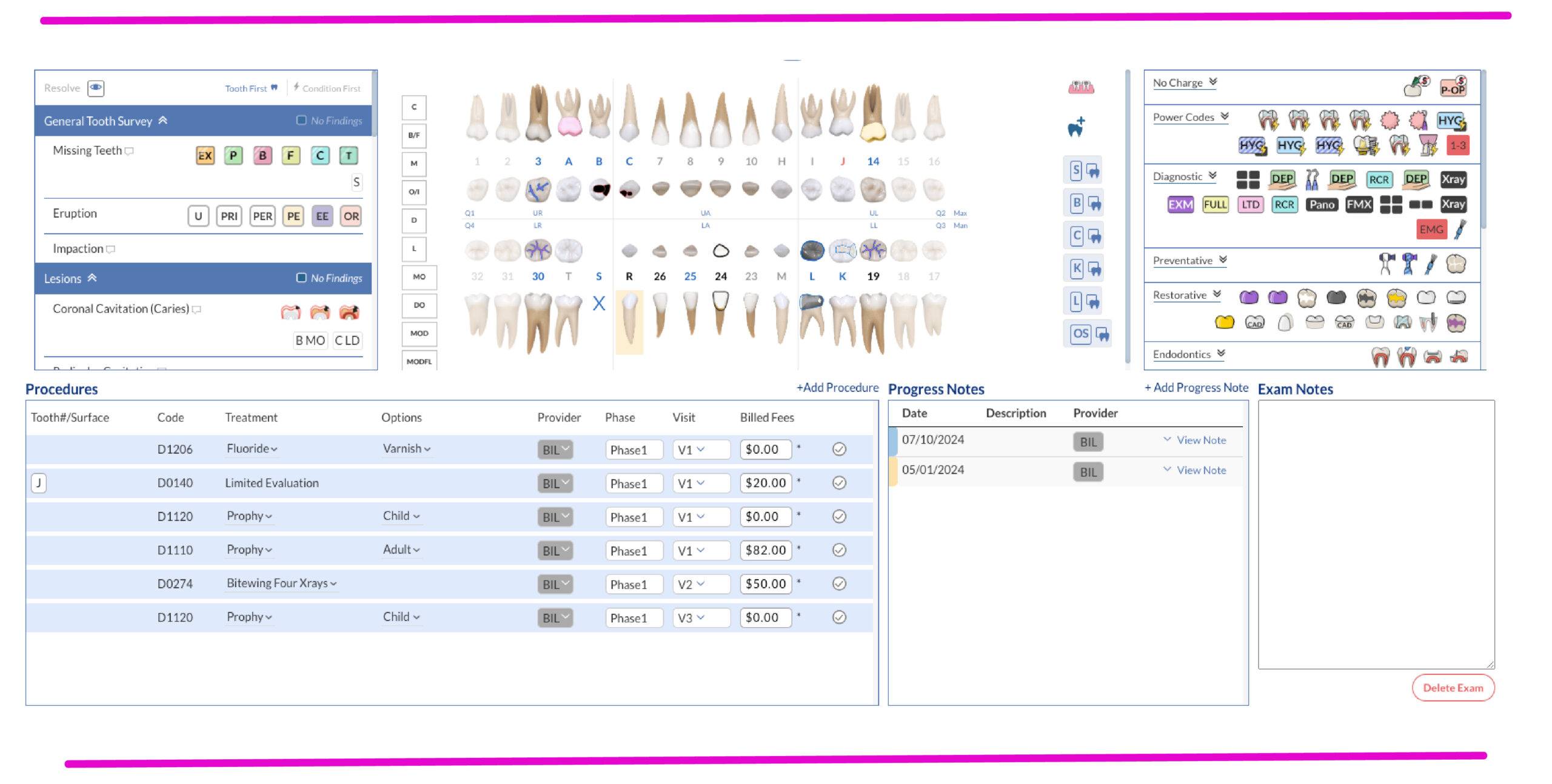Select the gold crown restorative icon
The image size is (1552, 784).
point(1224,322)
